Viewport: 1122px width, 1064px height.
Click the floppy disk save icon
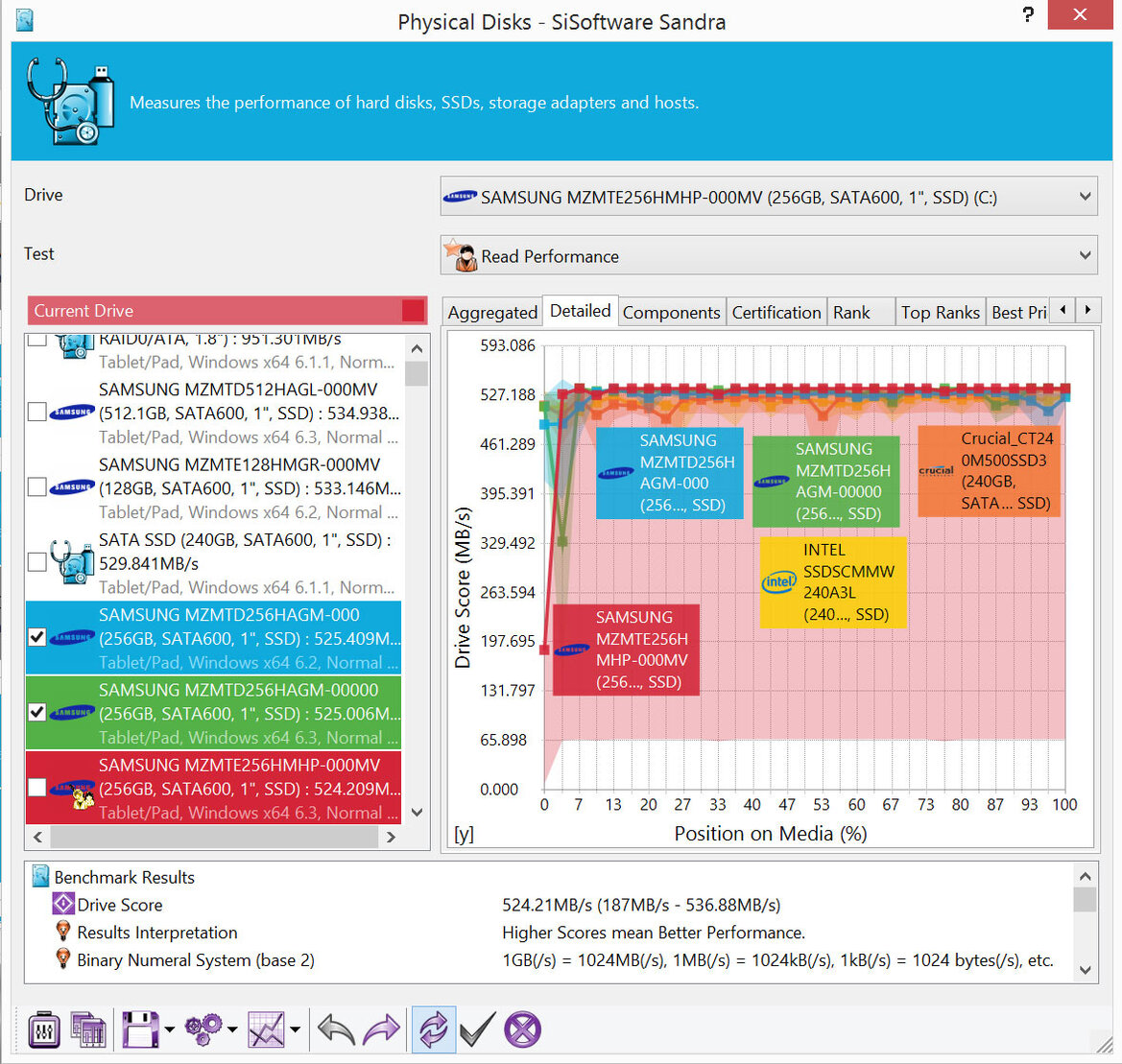(x=140, y=1029)
